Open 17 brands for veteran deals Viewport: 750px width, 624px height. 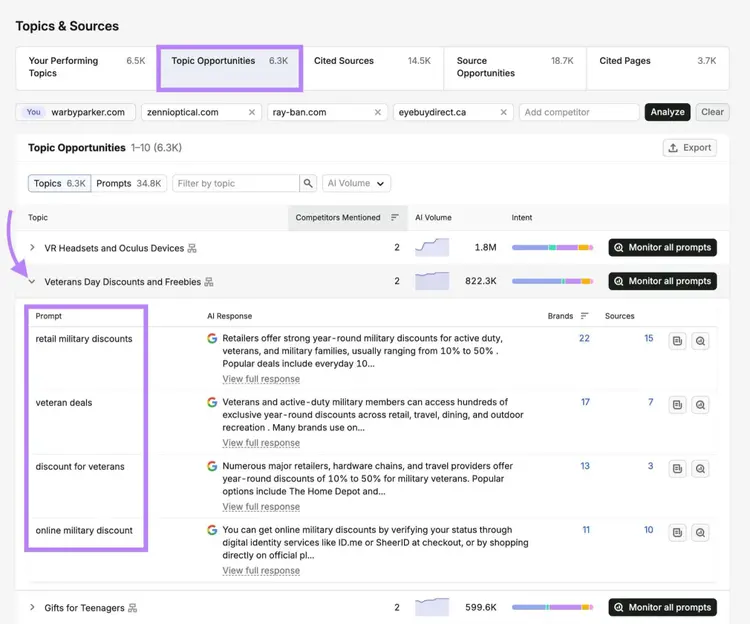[x=585, y=402]
